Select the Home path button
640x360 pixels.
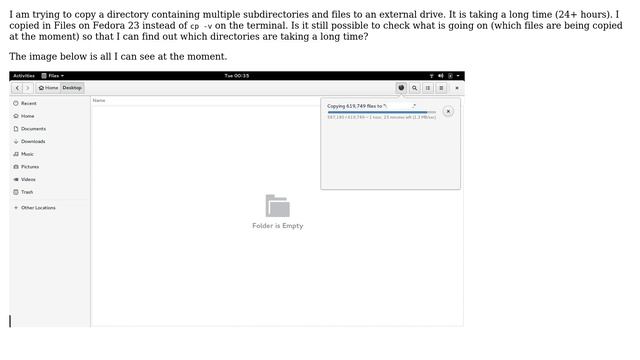click(x=49, y=88)
